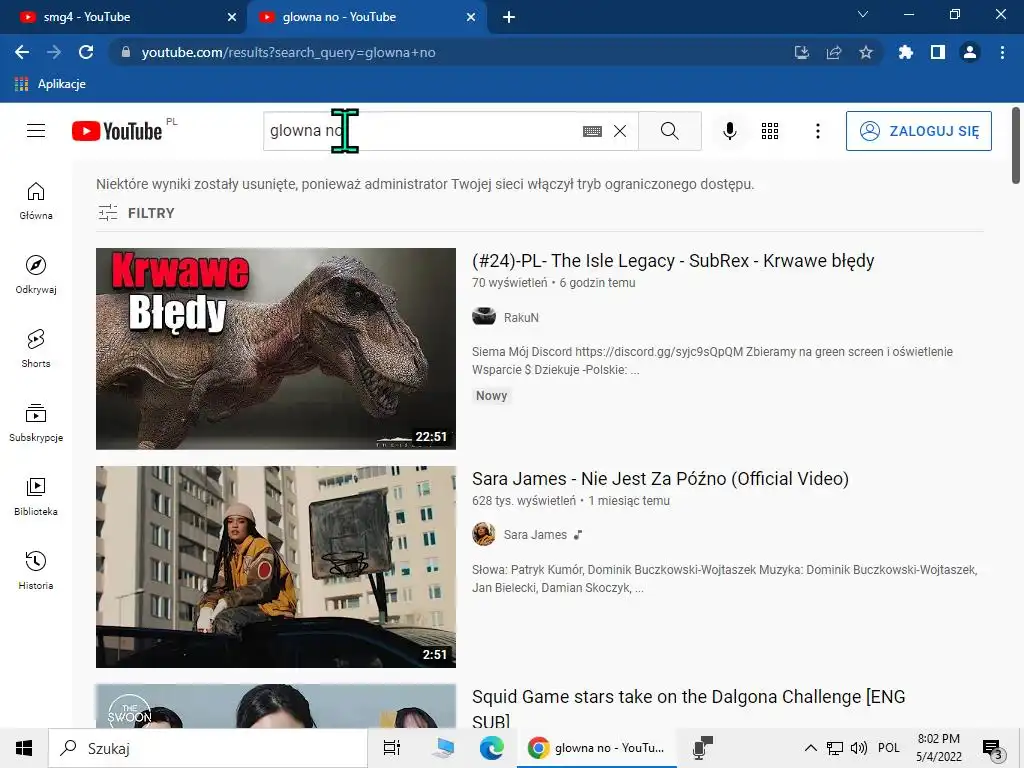Viewport: 1024px width, 768px height.
Task: Open Biblioteka in the sidebar
Action: coord(36,497)
